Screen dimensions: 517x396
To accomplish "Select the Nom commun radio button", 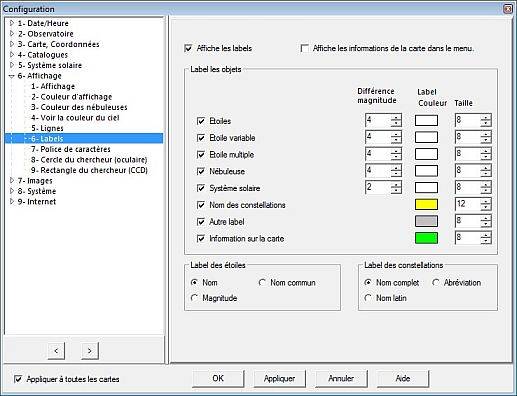I will 262,282.
